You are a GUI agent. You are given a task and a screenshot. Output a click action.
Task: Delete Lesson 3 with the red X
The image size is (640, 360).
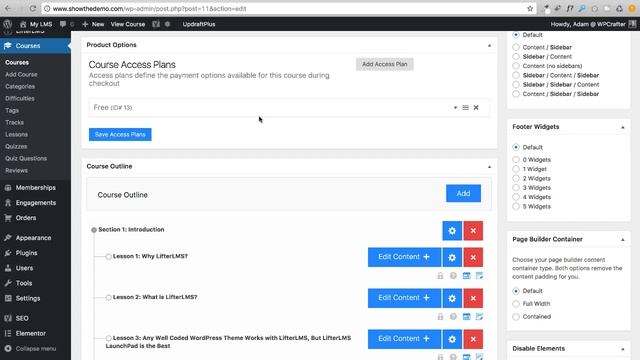[473, 339]
